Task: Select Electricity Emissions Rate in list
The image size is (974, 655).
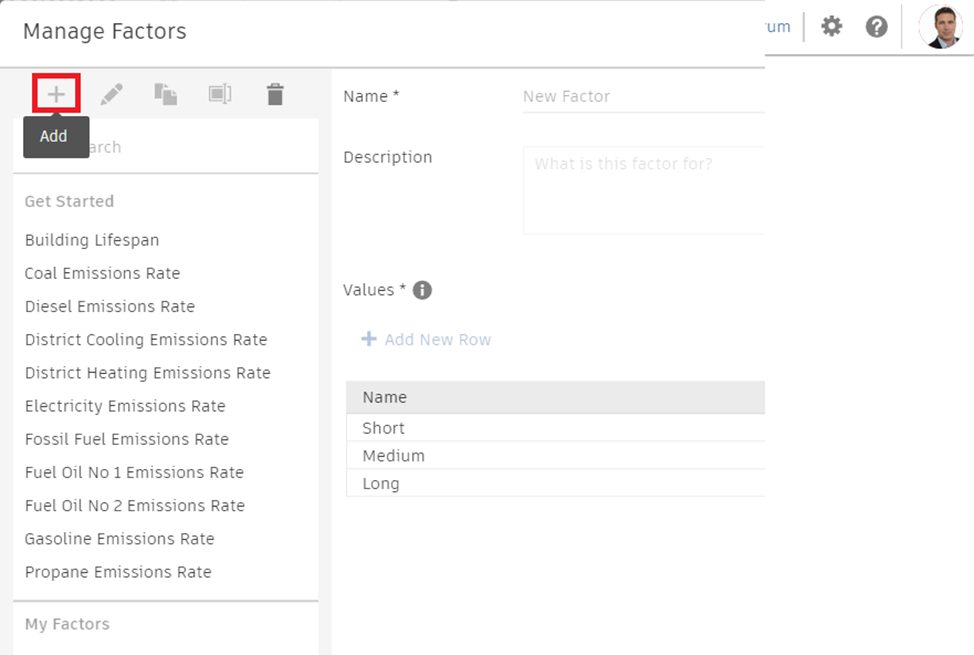Action: click(125, 406)
